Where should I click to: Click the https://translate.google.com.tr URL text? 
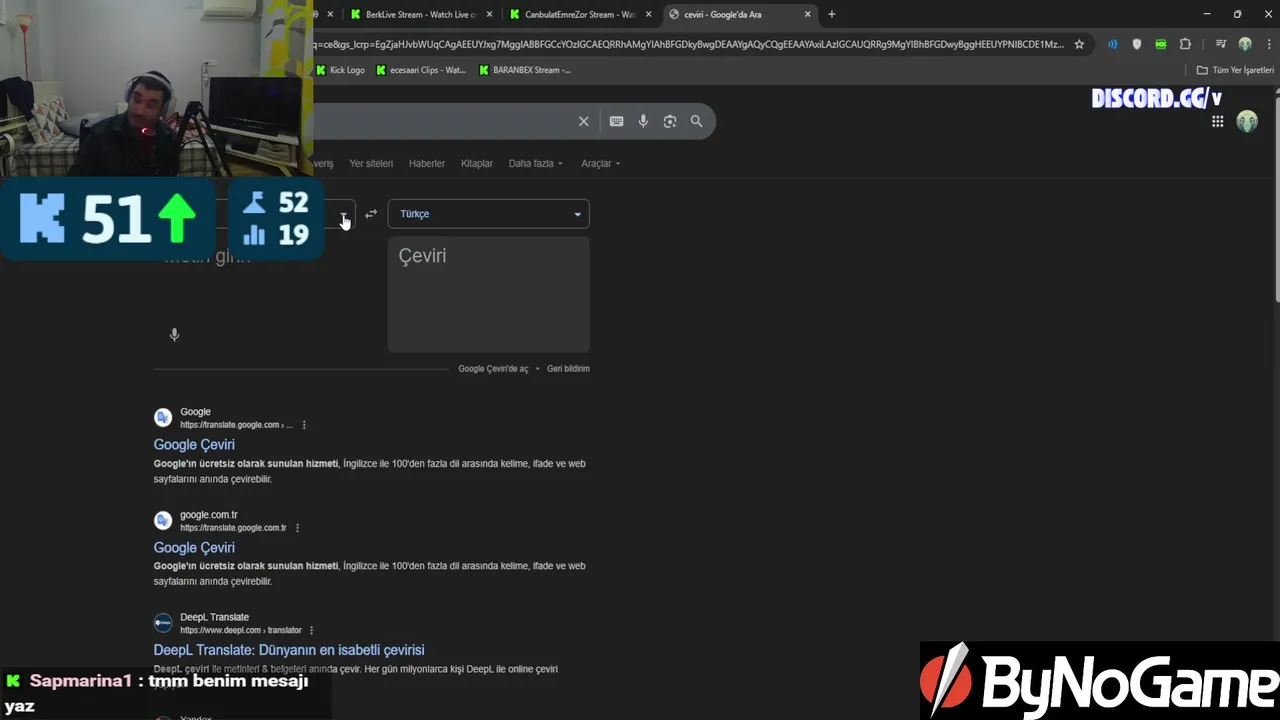tap(233, 528)
